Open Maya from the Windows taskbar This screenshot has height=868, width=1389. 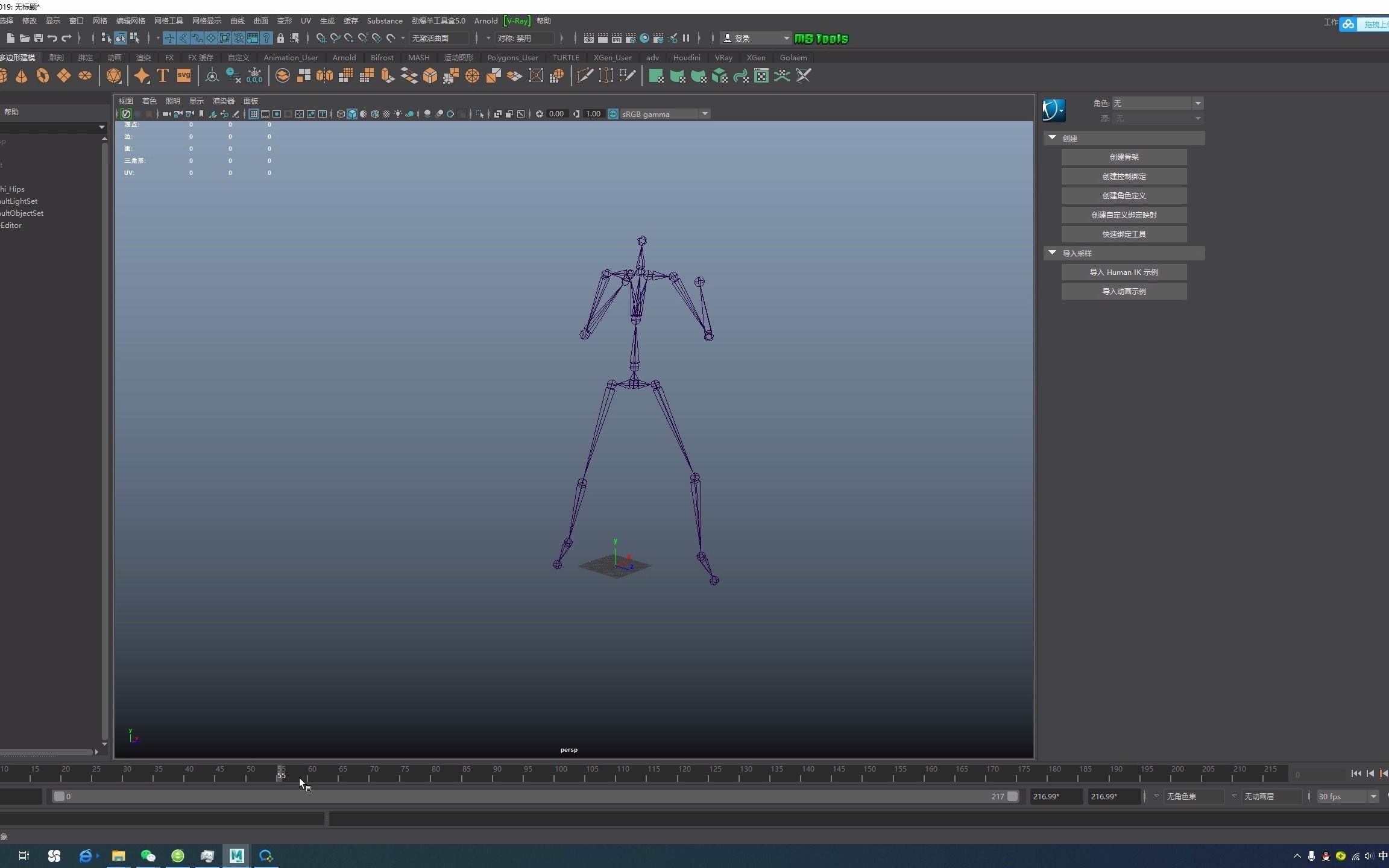pyautogui.click(x=236, y=855)
